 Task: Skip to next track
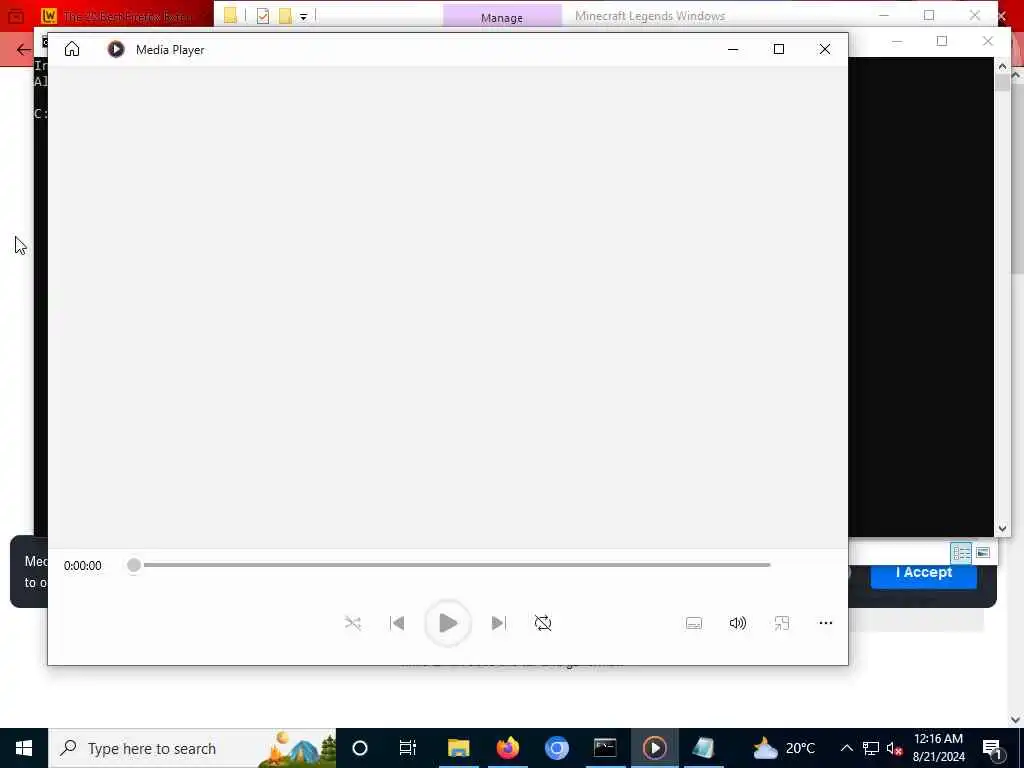click(498, 623)
